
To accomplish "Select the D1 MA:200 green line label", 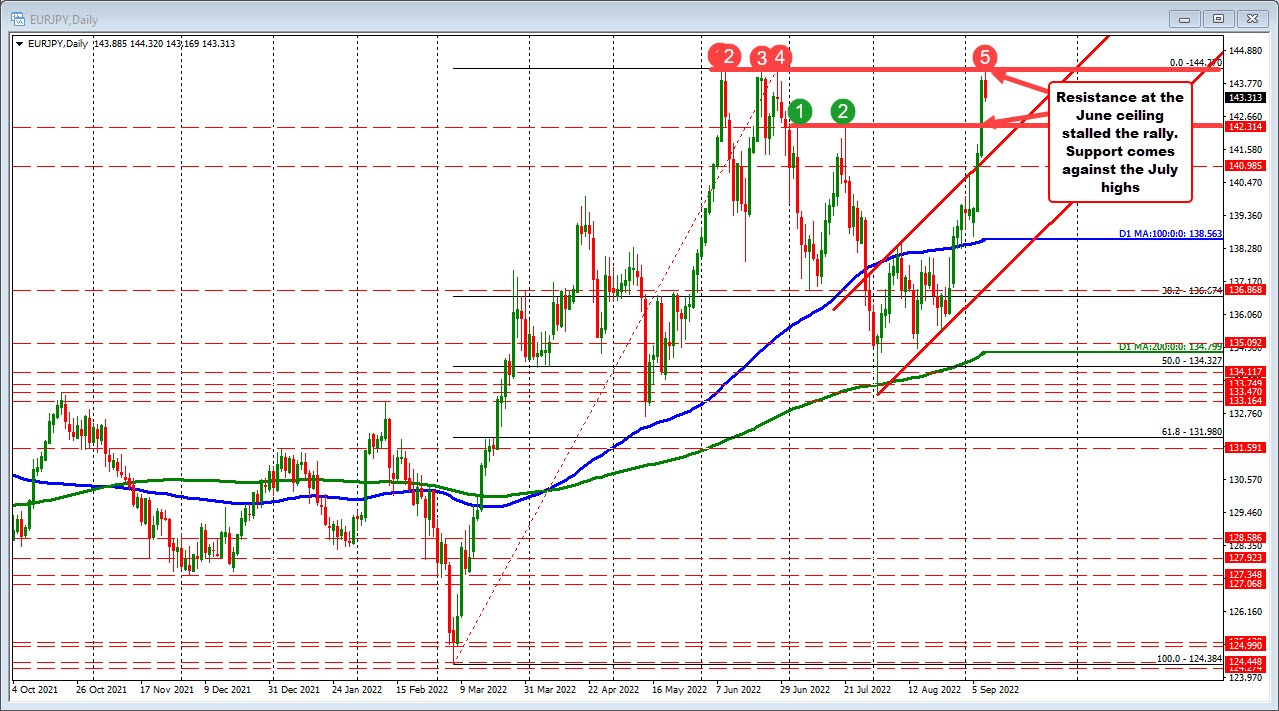I will pos(1170,346).
